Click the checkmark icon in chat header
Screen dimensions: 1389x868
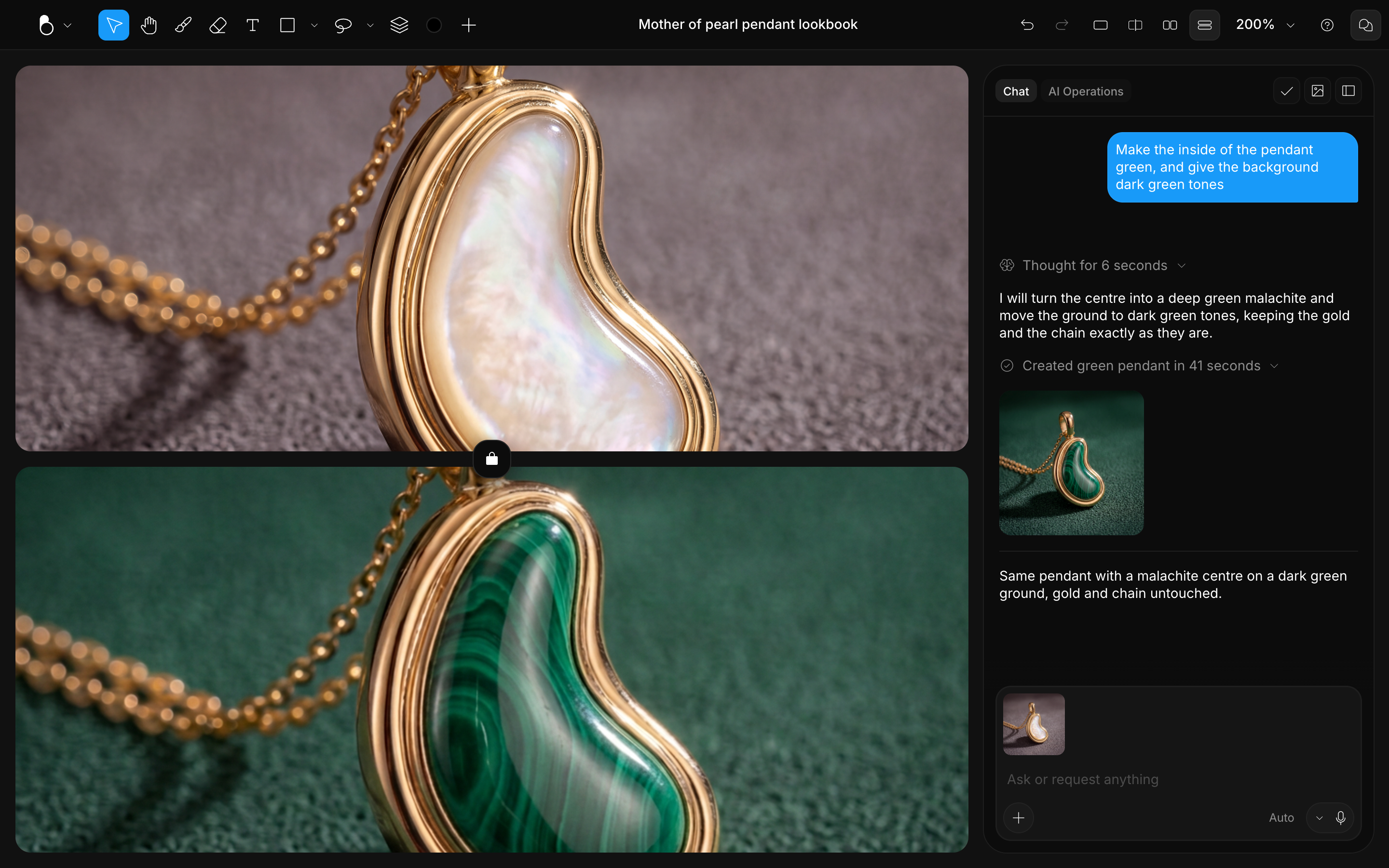(1287, 91)
